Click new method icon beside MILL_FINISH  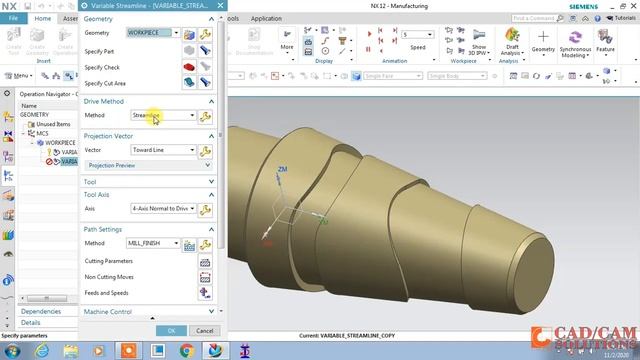pos(189,245)
